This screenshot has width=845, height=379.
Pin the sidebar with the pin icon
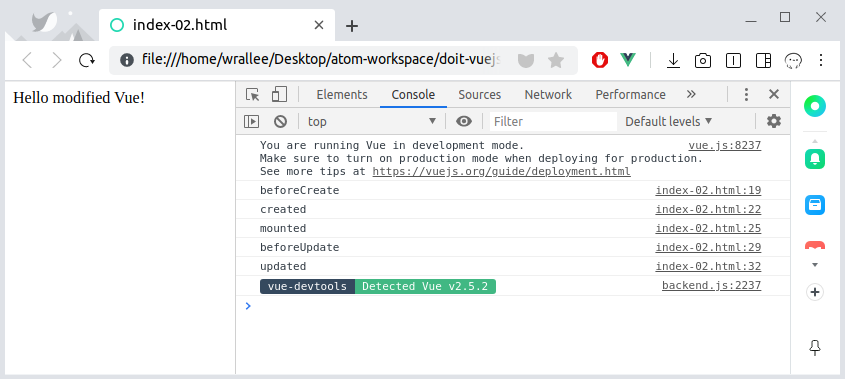point(815,348)
